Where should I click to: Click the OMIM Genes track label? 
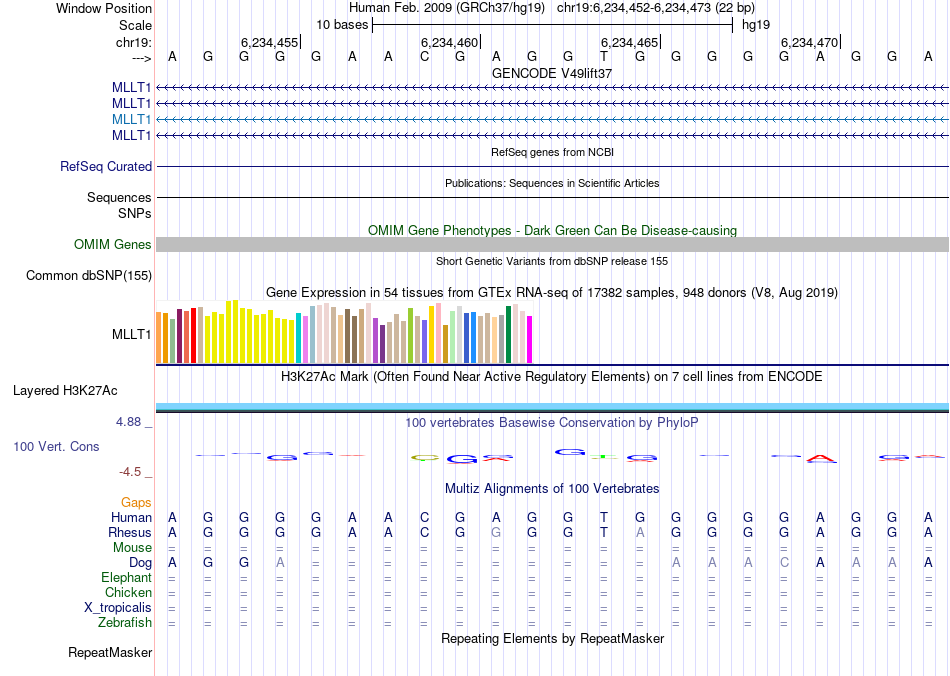click(x=113, y=245)
